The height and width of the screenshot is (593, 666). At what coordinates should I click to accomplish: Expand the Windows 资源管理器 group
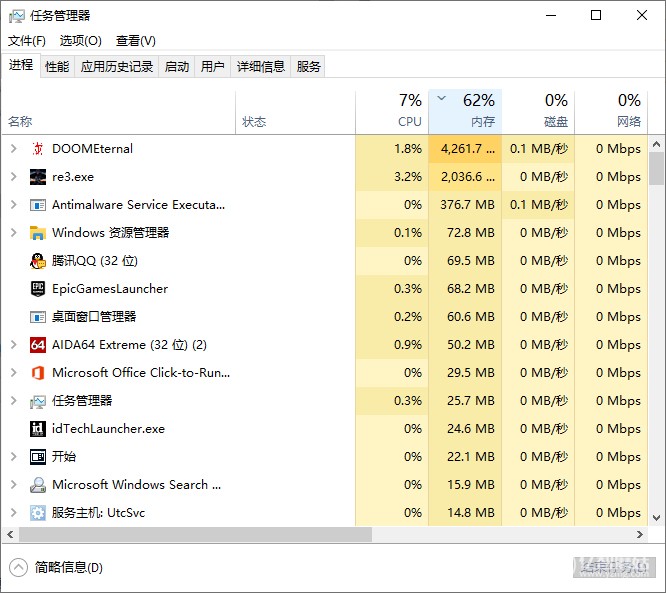coord(14,233)
